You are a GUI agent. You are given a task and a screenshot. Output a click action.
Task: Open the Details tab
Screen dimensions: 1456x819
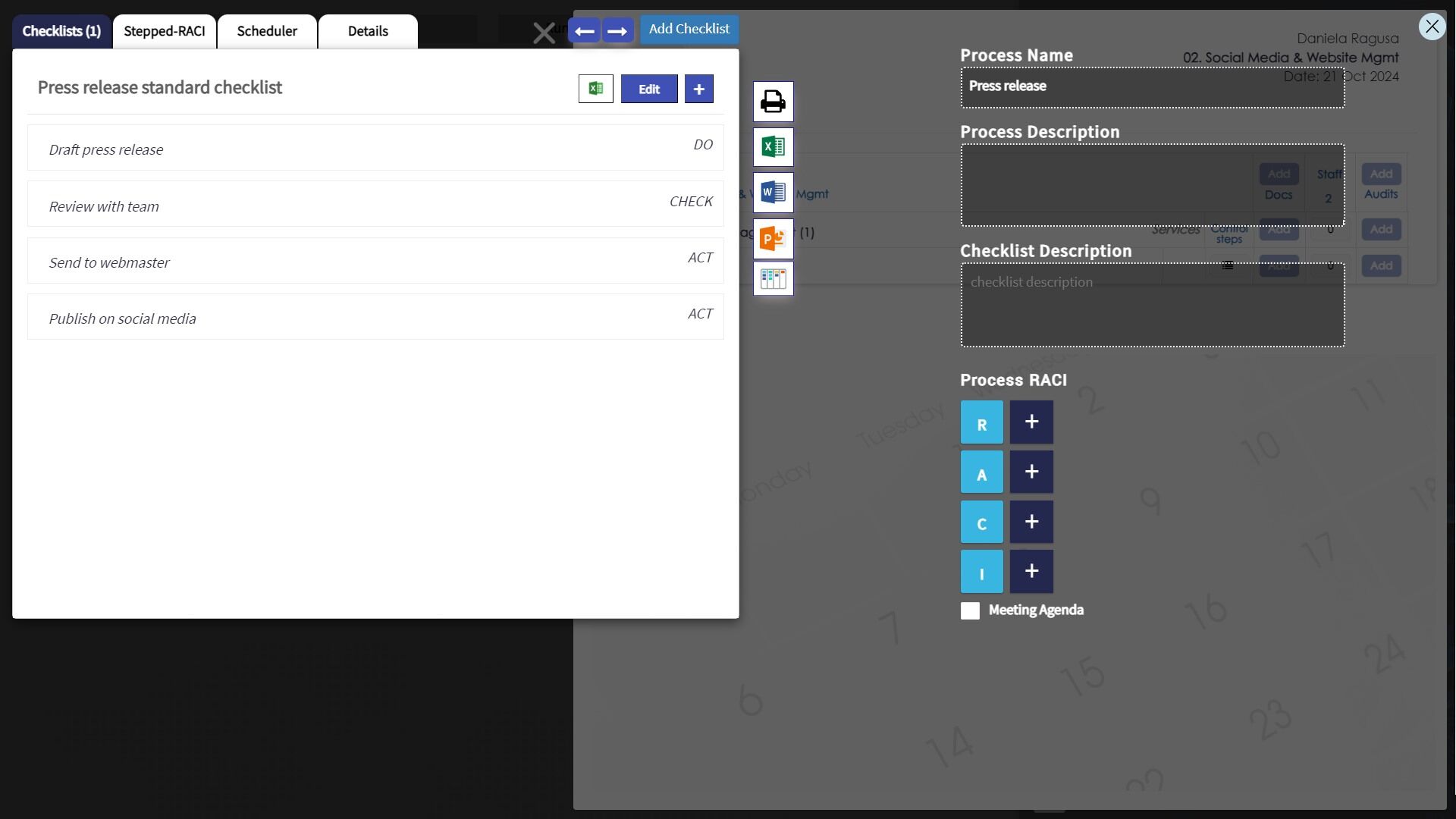tap(368, 31)
